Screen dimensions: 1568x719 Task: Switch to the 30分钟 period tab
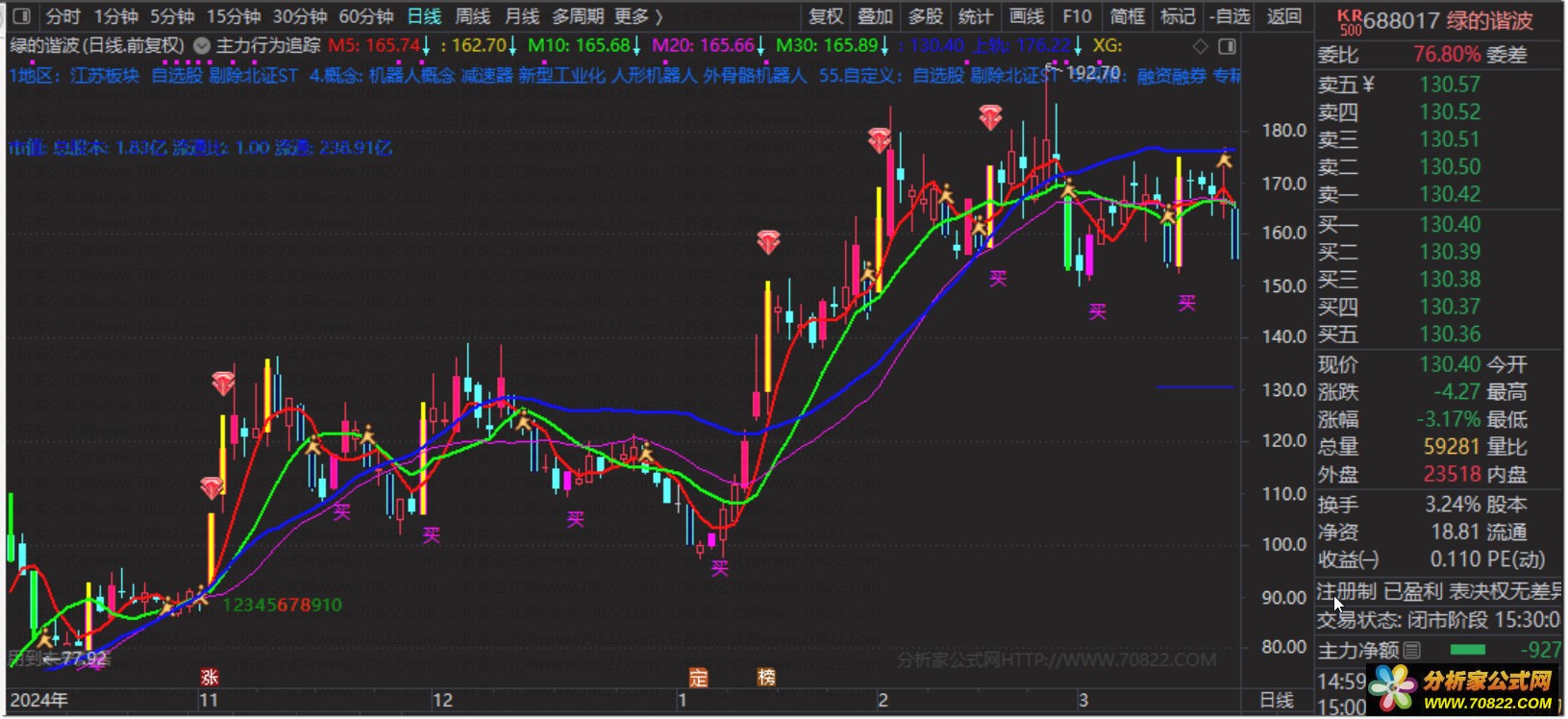[x=300, y=16]
